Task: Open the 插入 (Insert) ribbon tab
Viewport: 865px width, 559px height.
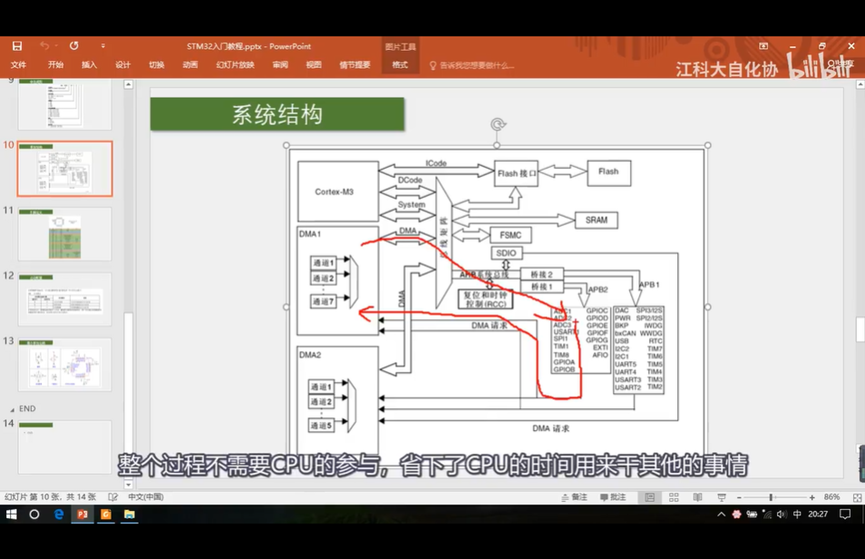Action: click(x=89, y=65)
